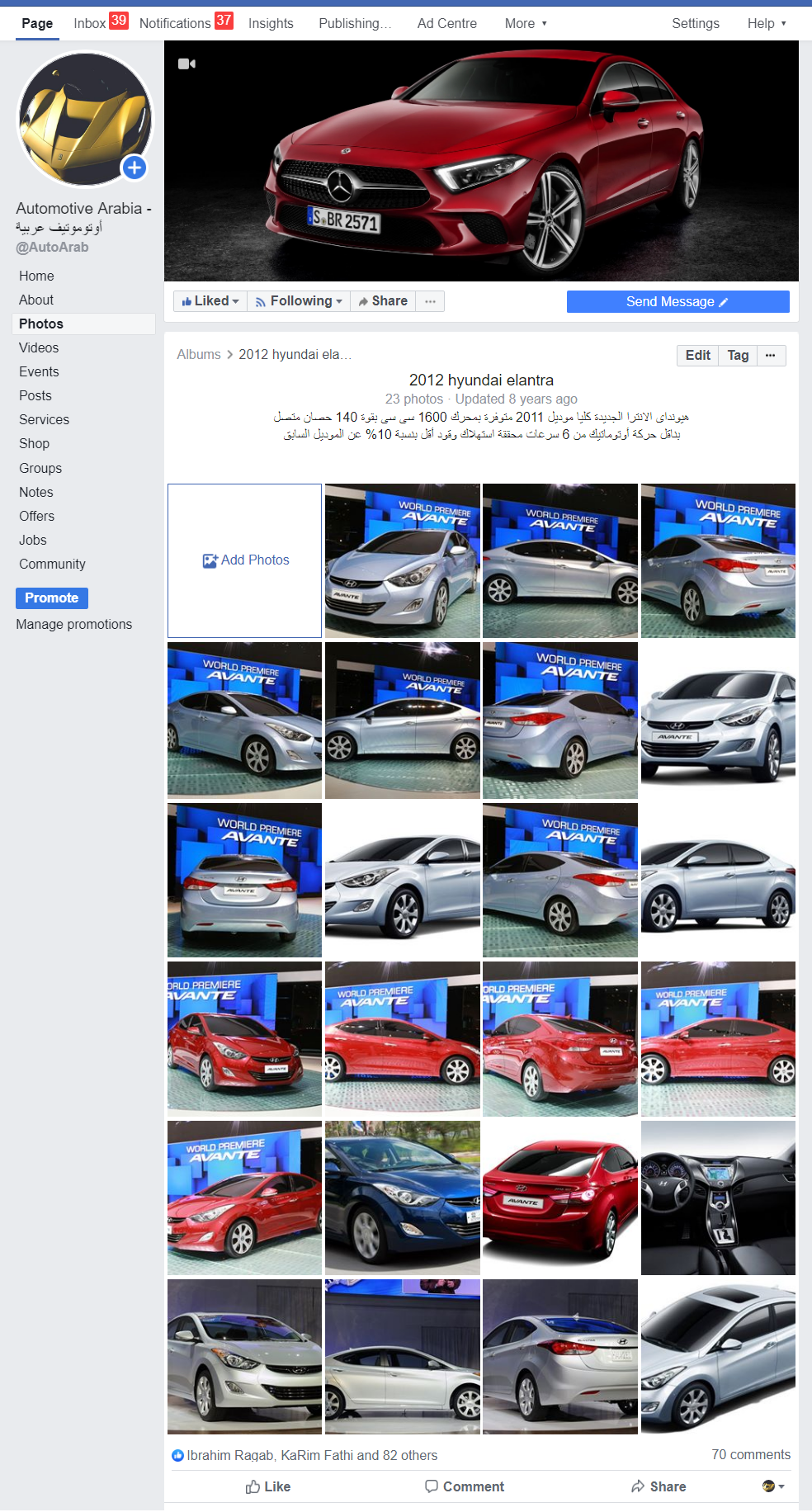The width and height of the screenshot is (812, 1512).
Task: Click the Tag button
Action: 738,355
